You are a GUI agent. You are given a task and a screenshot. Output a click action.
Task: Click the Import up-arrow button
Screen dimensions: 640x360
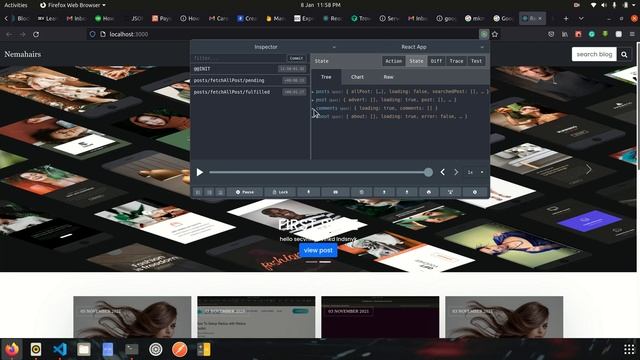coord(384,192)
